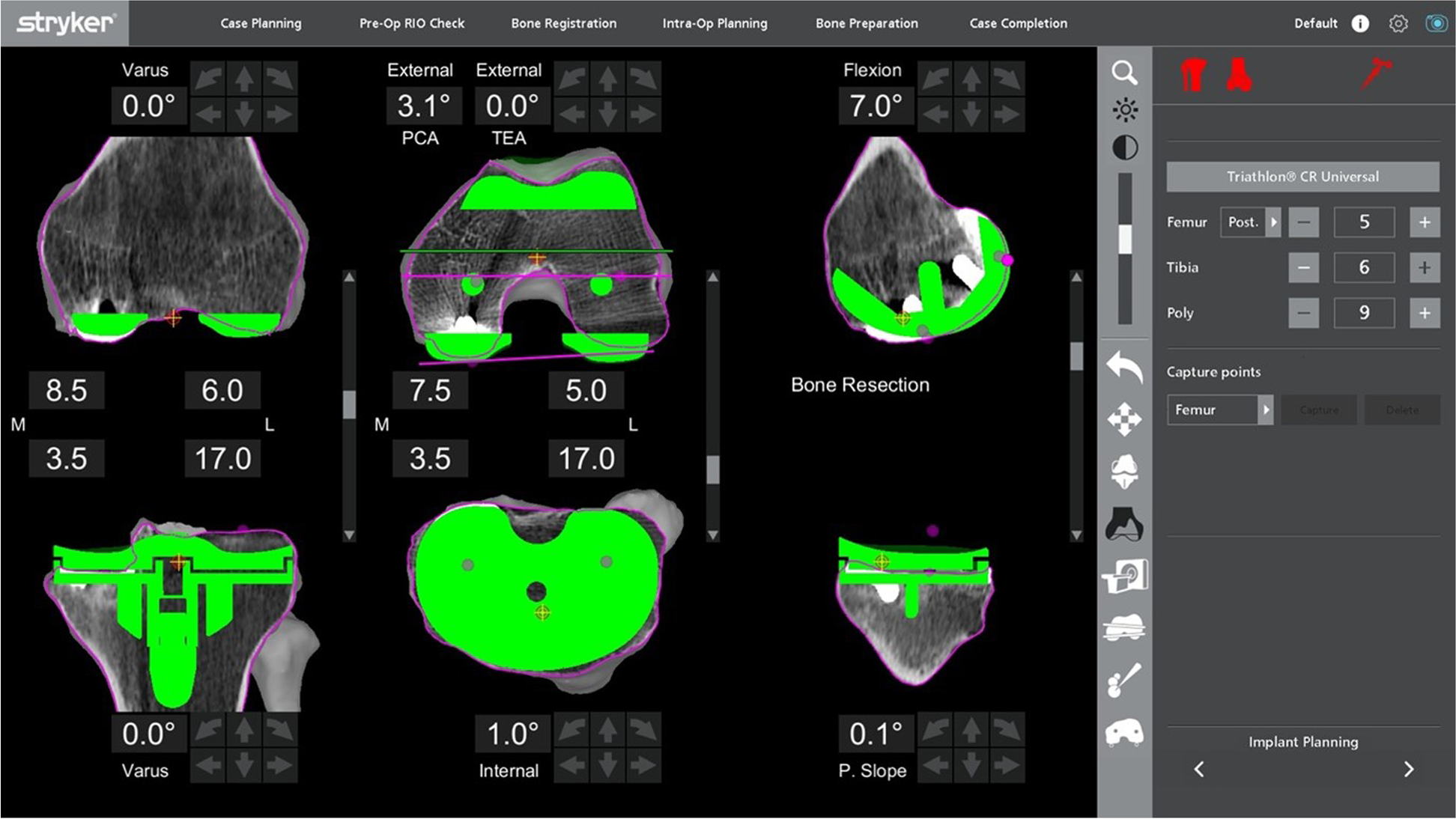1456x819 pixels.
Task: Click rotate-left arrow beside Flexion 7.0°
Action: click(x=935, y=79)
